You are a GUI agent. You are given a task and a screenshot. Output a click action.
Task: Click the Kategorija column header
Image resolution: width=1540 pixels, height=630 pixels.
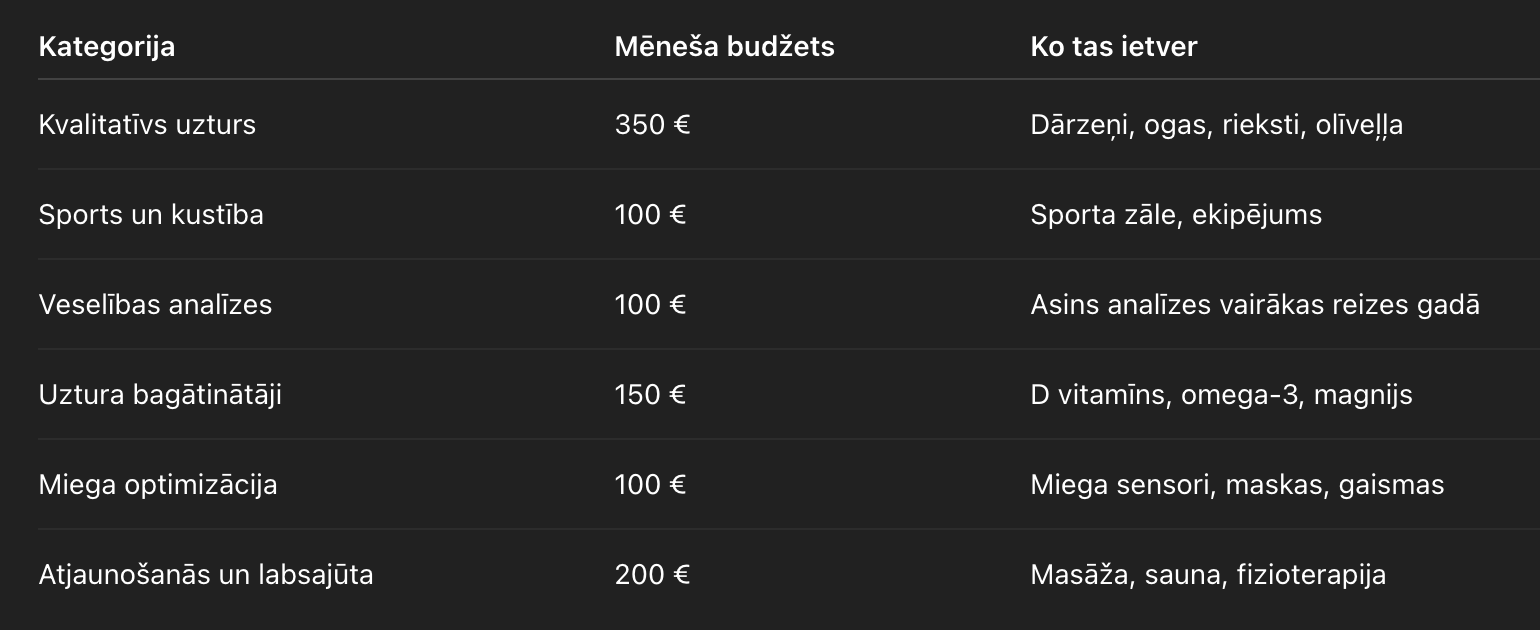[x=106, y=46]
